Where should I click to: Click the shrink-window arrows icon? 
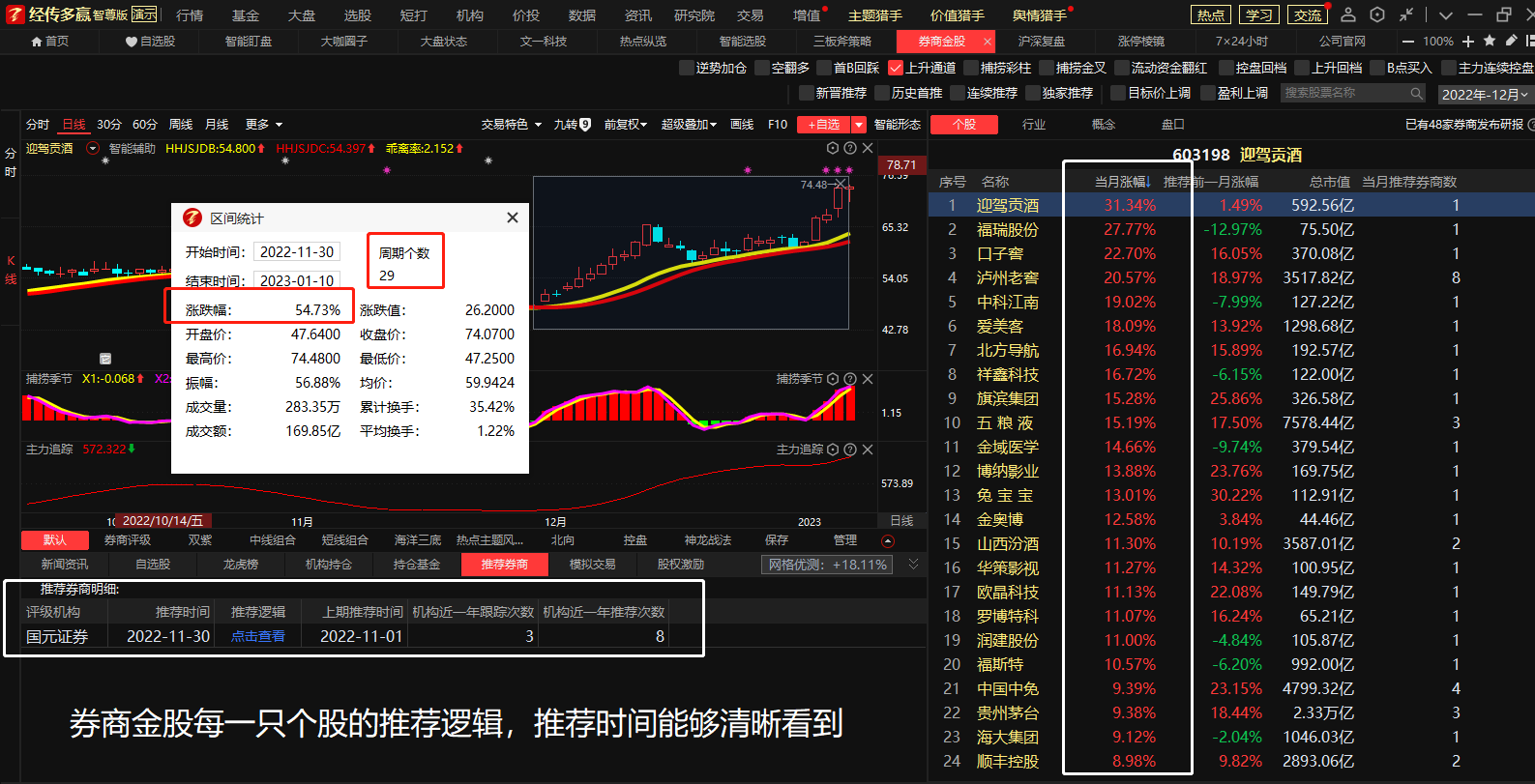pyautogui.click(x=1406, y=15)
